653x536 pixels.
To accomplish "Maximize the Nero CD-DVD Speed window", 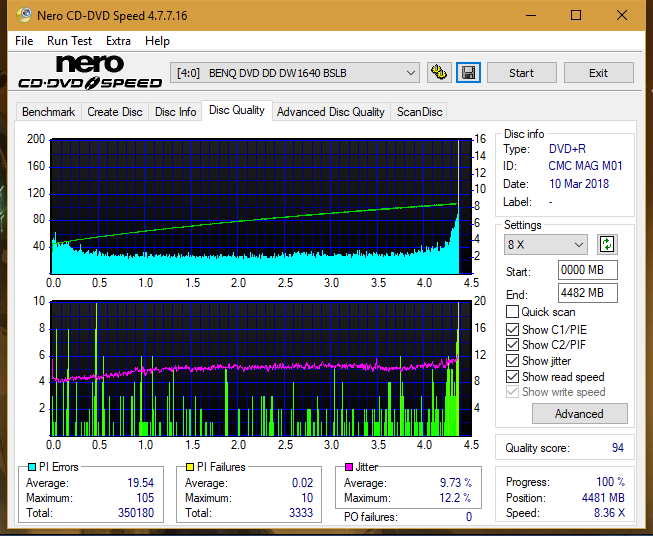I will [576, 15].
